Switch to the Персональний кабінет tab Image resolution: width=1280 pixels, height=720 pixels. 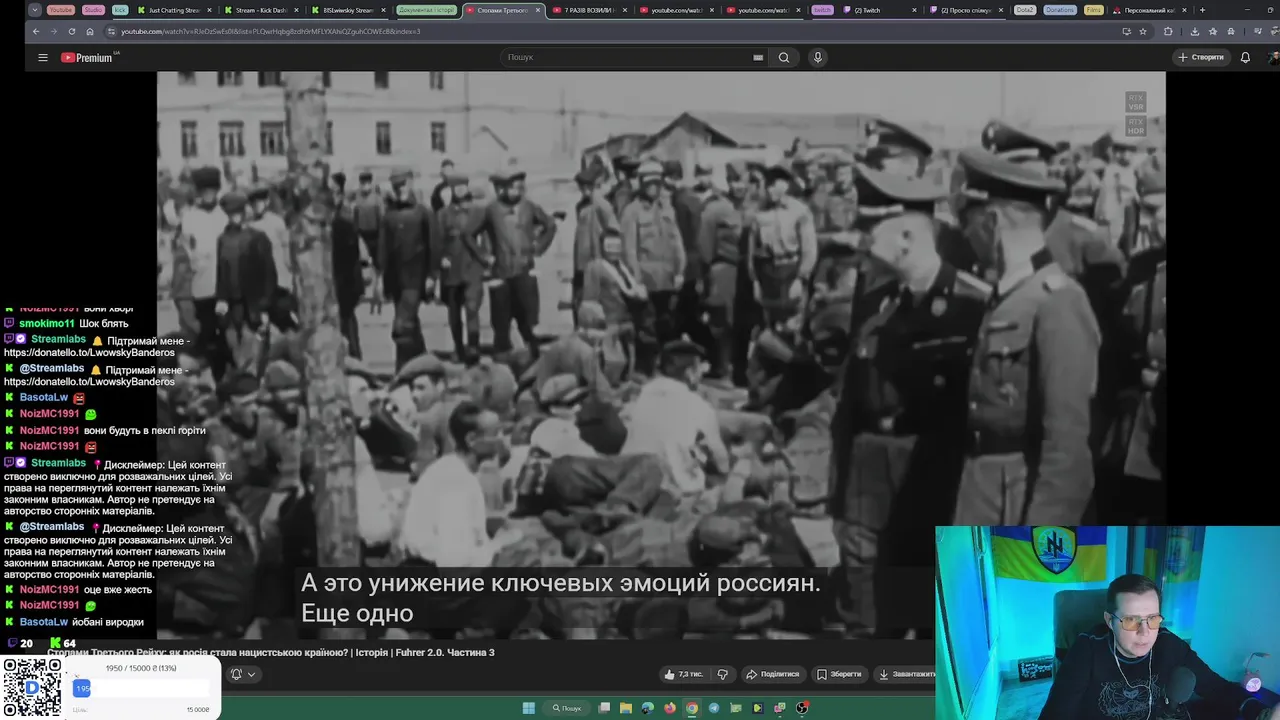coord(1148,10)
